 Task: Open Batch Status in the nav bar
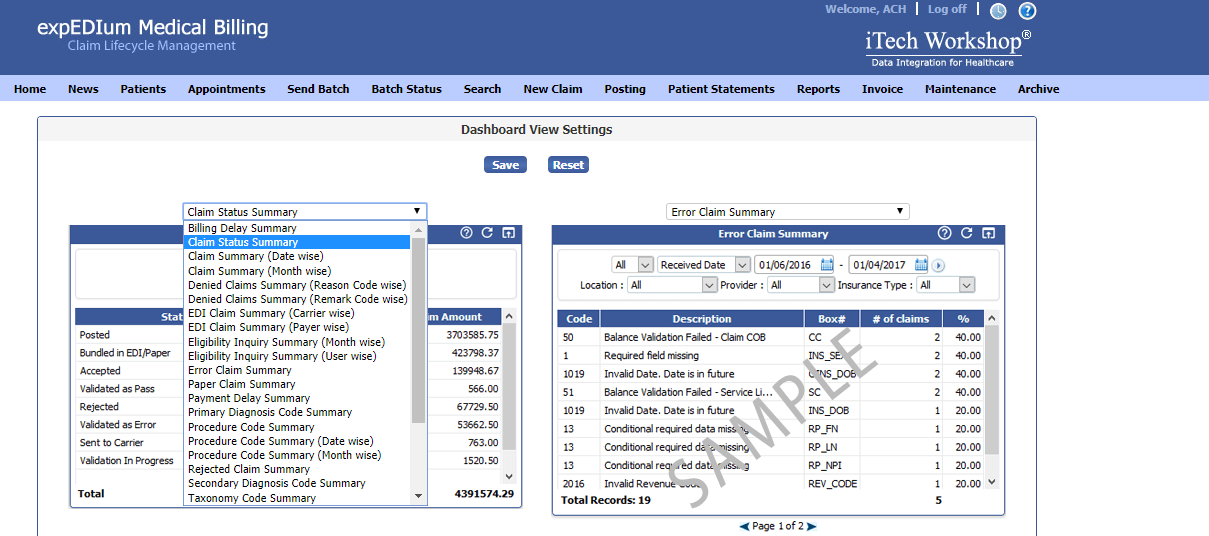pos(406,89)
